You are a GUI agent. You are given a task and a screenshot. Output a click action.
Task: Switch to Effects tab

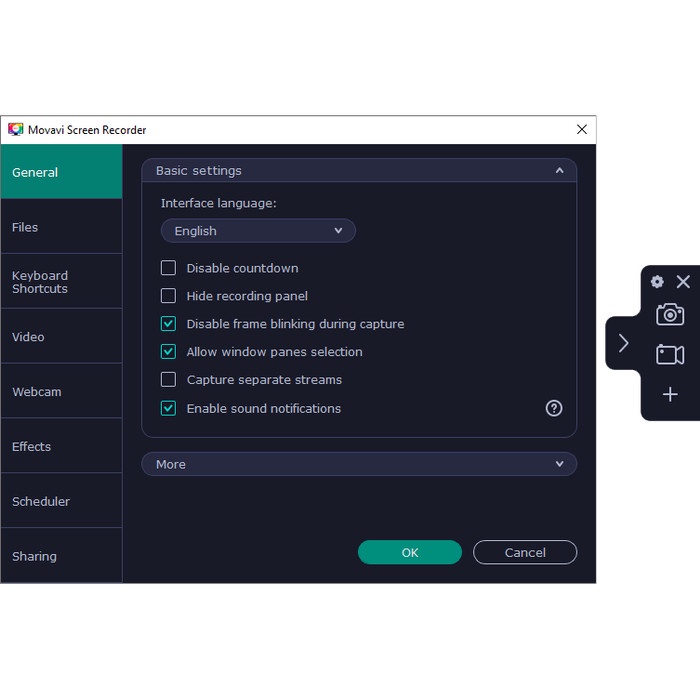click(x=62, y=446)
